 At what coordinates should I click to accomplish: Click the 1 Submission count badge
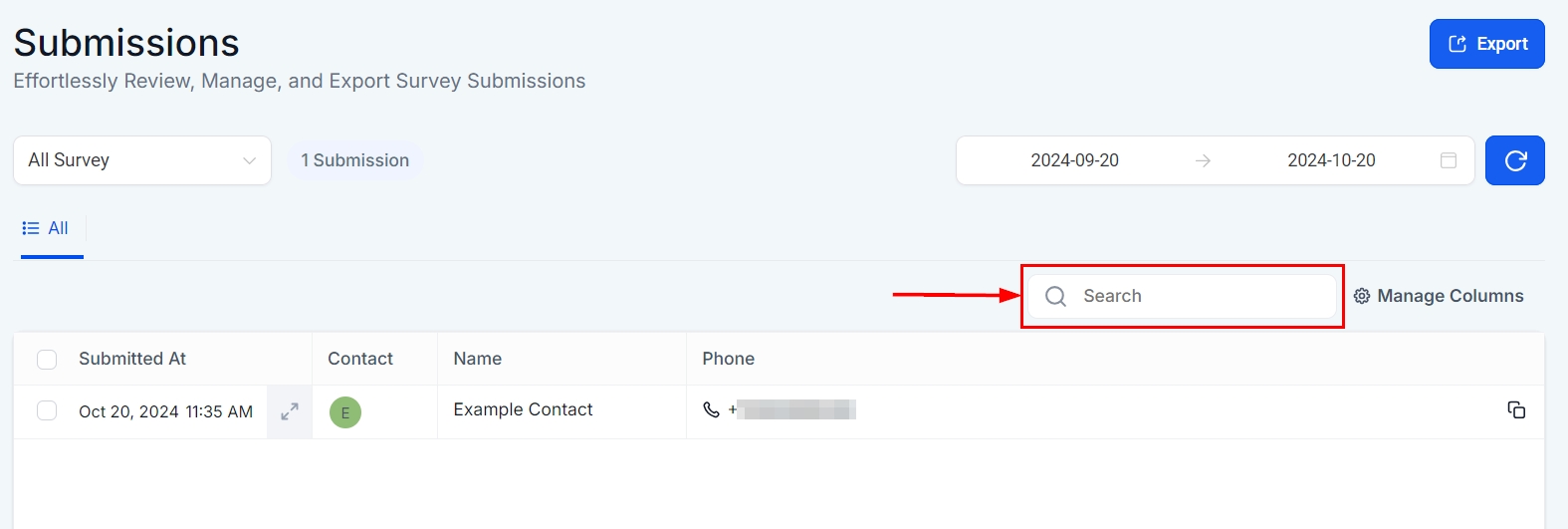point(355,160)
